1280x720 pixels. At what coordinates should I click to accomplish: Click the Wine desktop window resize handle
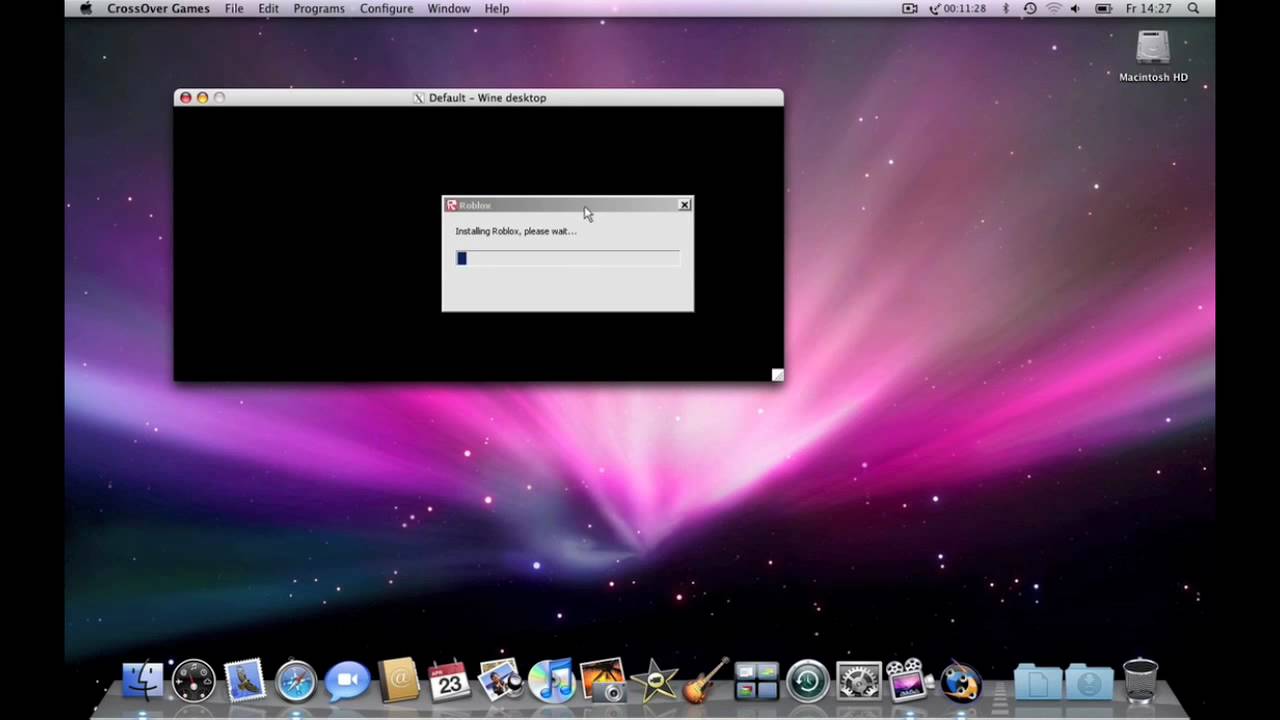pos(777,375)
